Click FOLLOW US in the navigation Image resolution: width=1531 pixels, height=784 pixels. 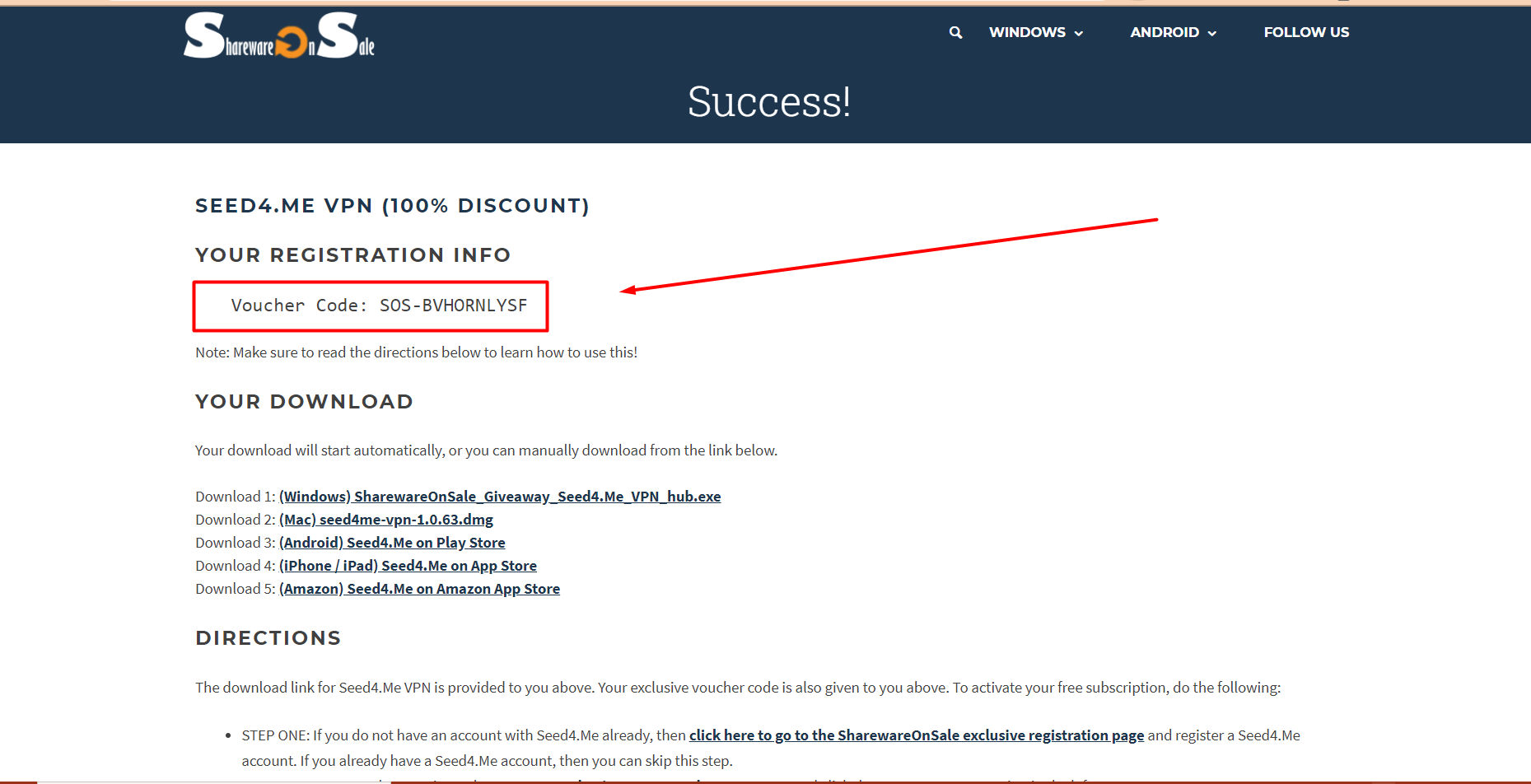[1306, 32]
